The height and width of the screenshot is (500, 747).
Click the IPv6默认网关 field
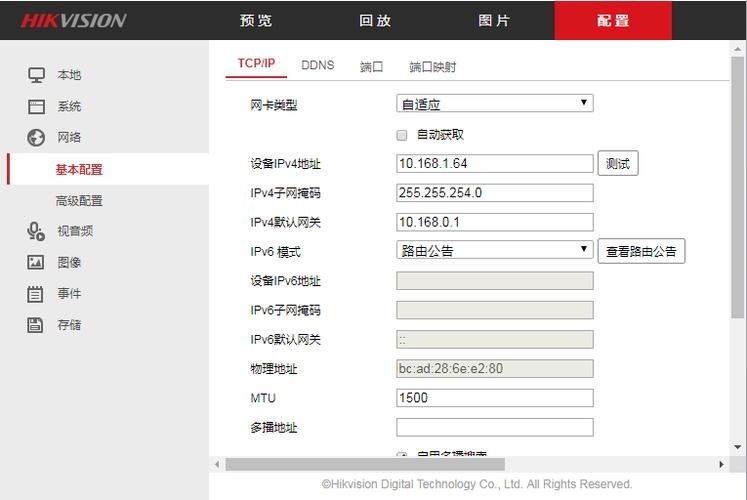495,340
